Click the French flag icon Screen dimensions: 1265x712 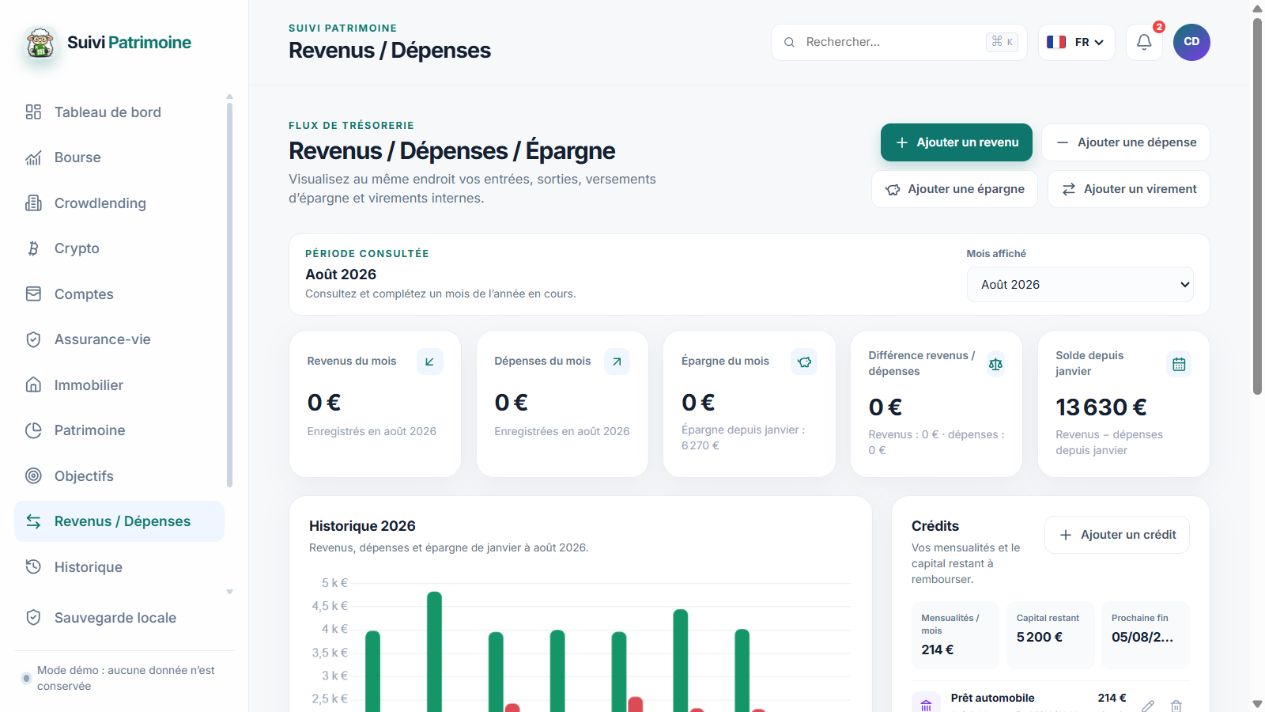tap(1056, 42)
